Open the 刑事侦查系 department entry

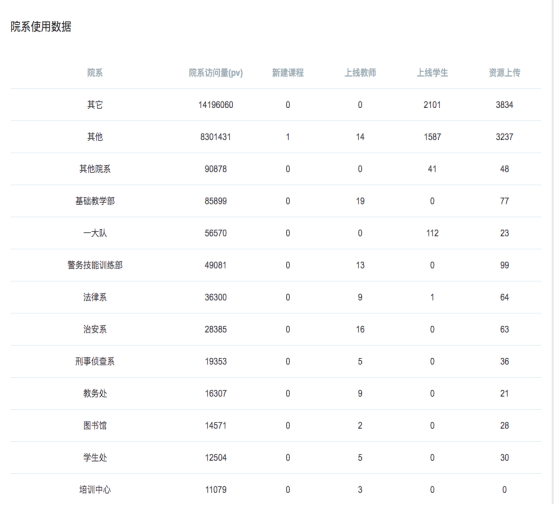(95, 362)
